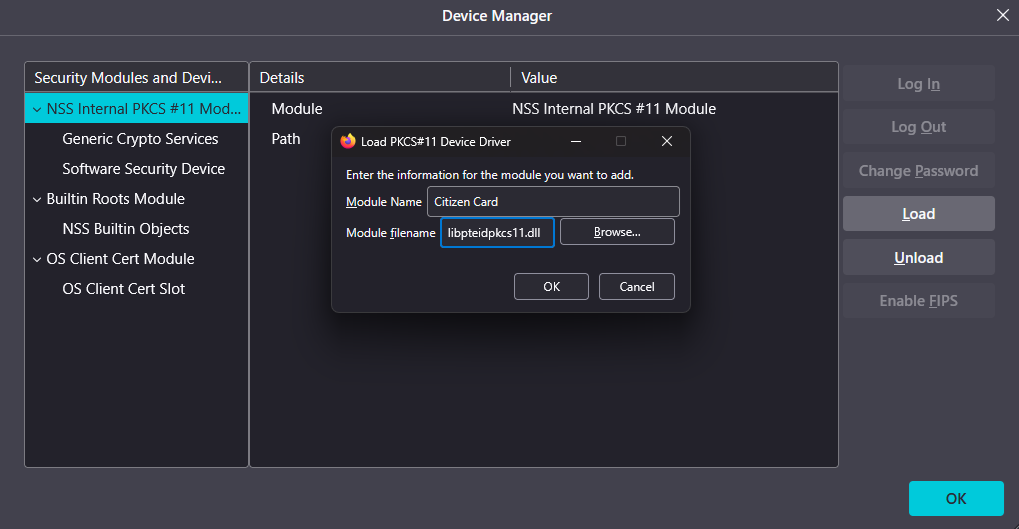The image size is (1019, 529).
Task: Click the Module filename input field
Action: 497,232
